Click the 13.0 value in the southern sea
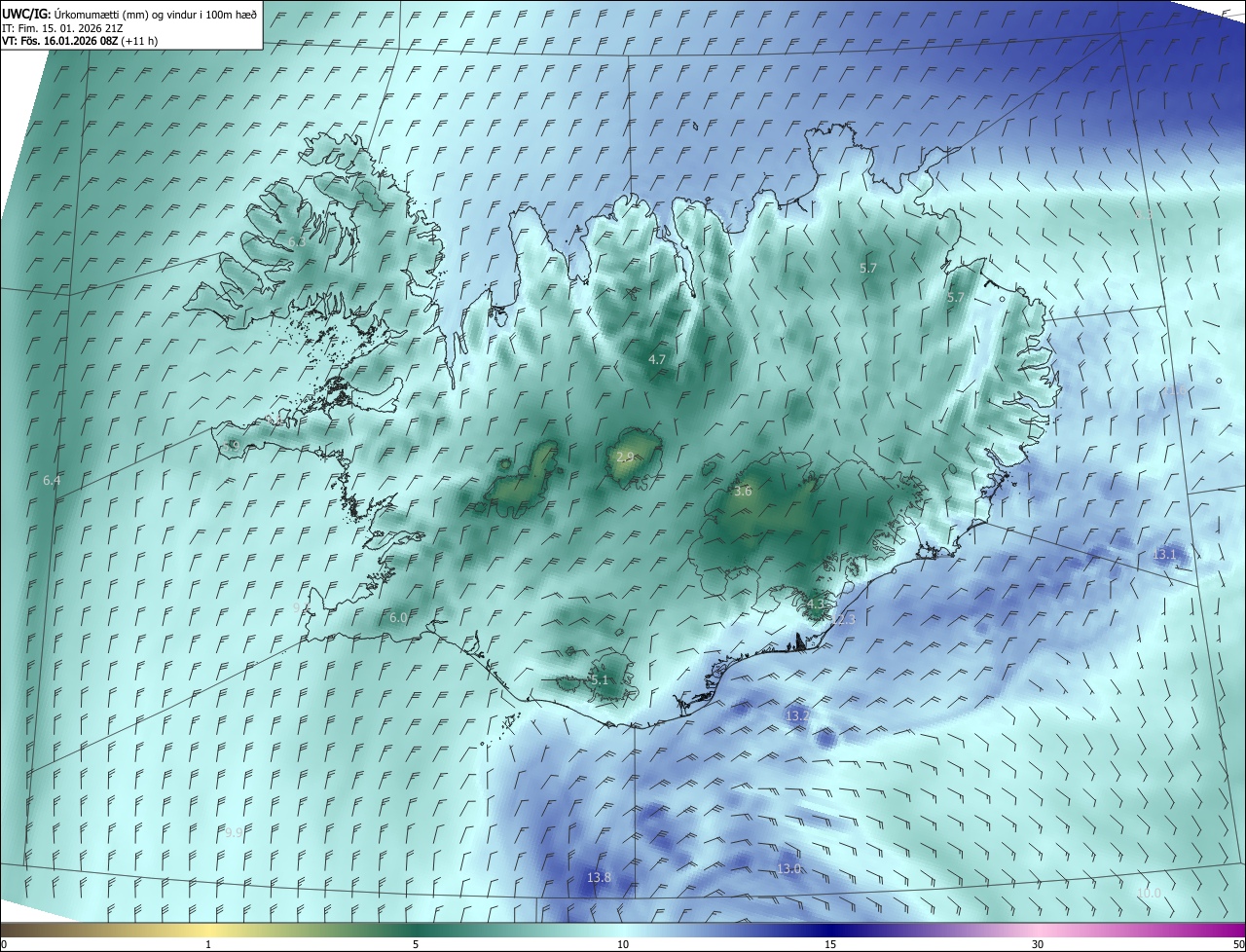This screenshot has width=1246, height=952. [x=788, y=869]
